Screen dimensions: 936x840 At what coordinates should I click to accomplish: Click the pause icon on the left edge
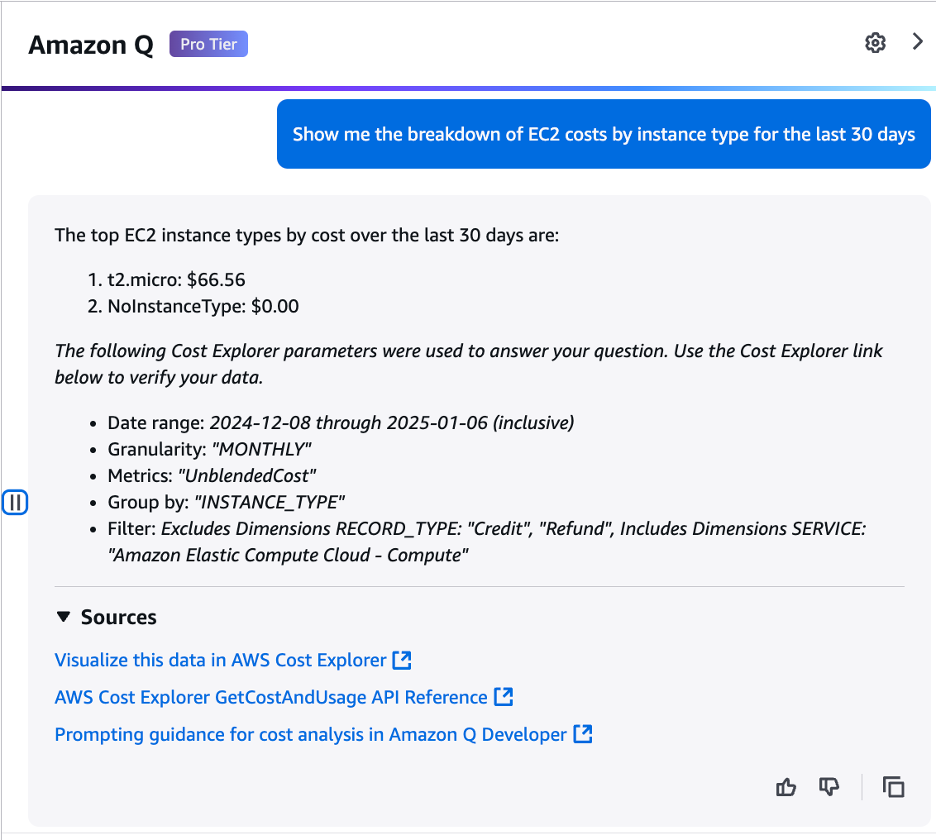[15, 502]
